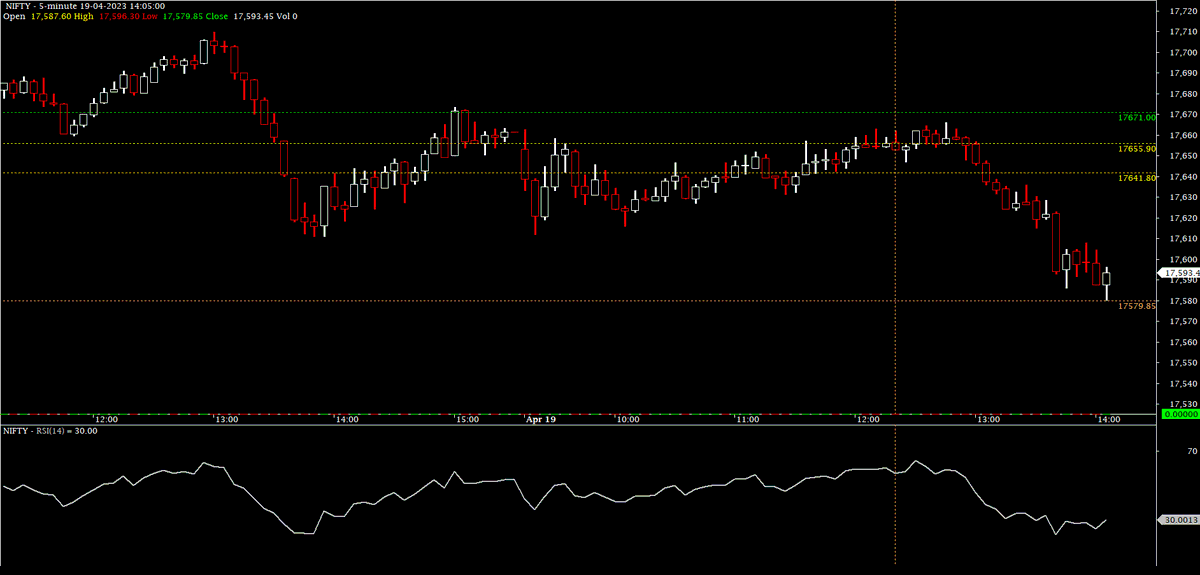The image size is (1200, 575).
Task: Click the 17,620 price axis label
Action: click(1182, 217)
